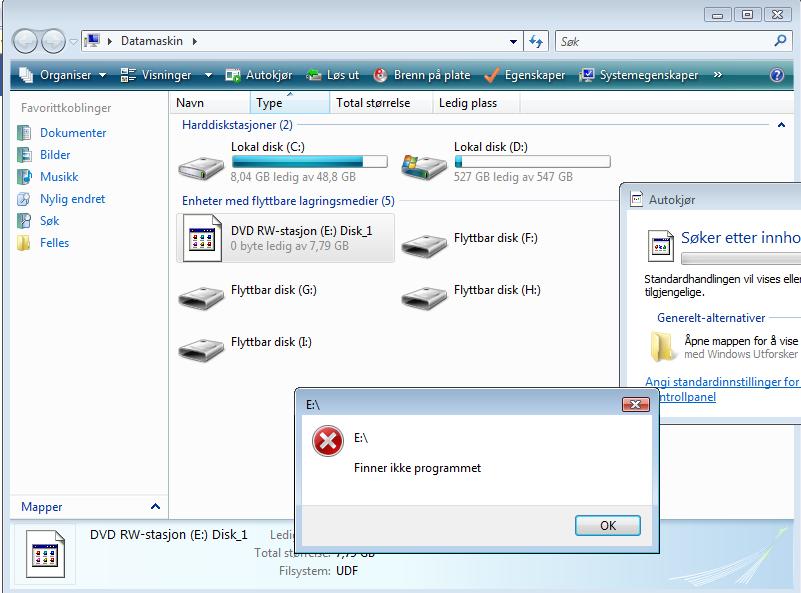Open Søk in favorite links

(50, 221)
